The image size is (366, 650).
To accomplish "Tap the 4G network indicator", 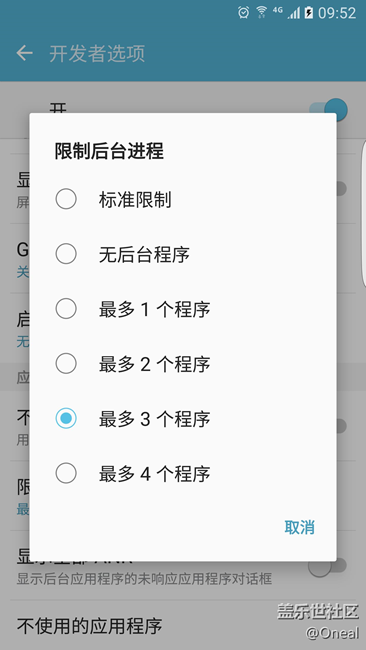I will tap(278, 10).
